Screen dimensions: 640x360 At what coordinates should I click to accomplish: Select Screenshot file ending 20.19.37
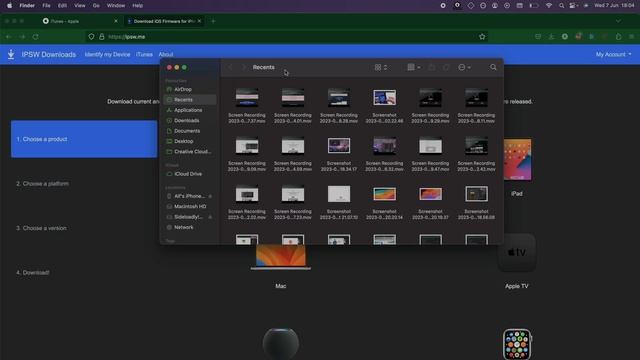click(x=430, y=203)
